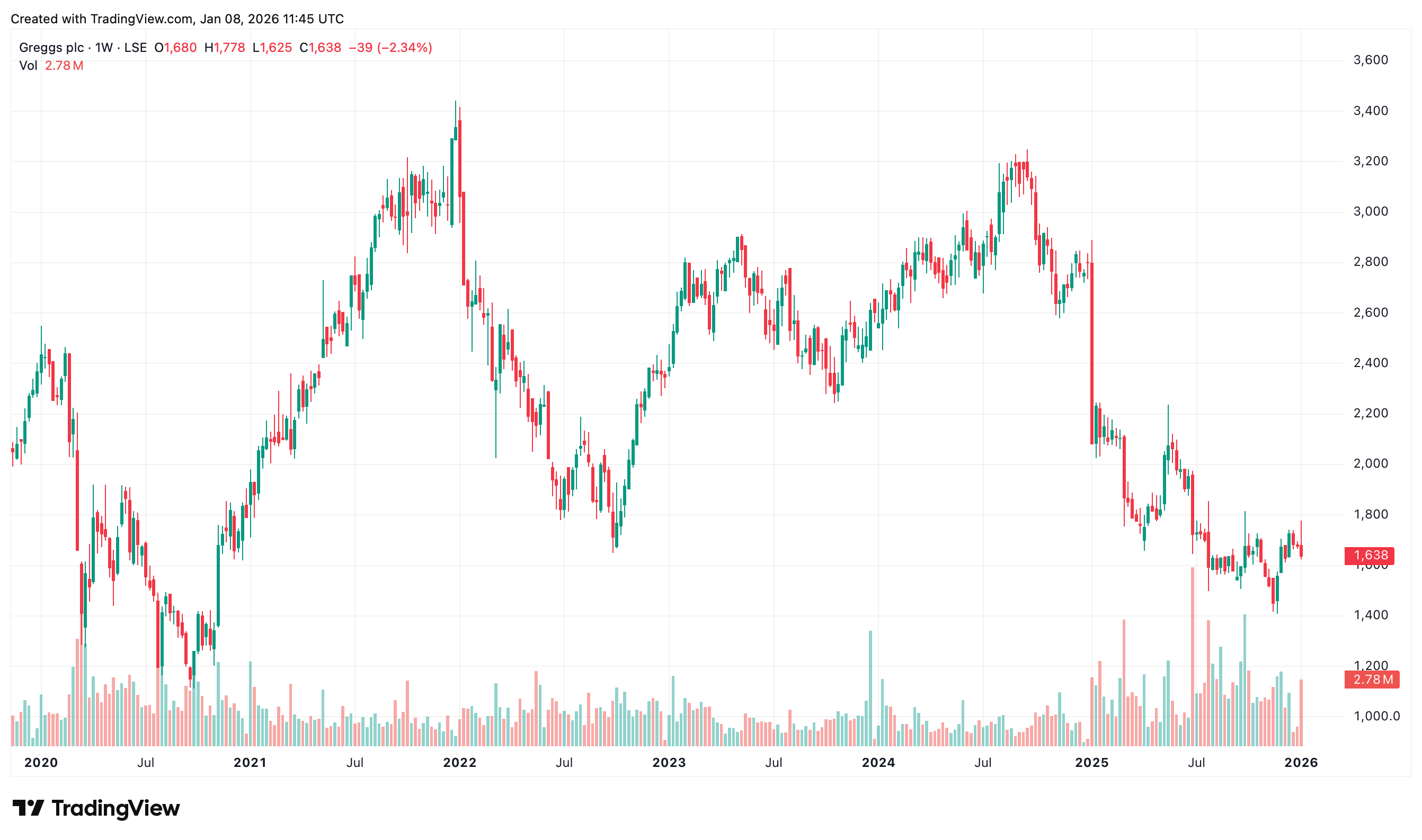Click the TradingView wordmark text
The height and width of the screenshot is (840, 1422).
point(115,808)
